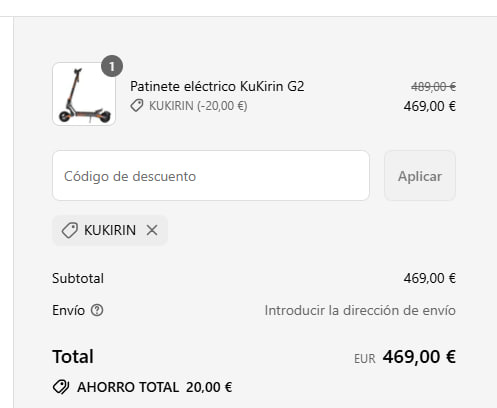Click the KUKIRIN (-20,00 €) discount text

tap(198, 106)
